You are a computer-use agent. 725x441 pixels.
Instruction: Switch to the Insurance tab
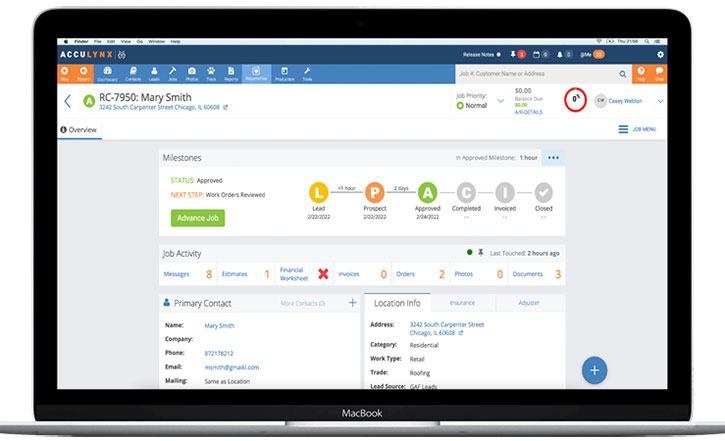pos(463,302)
